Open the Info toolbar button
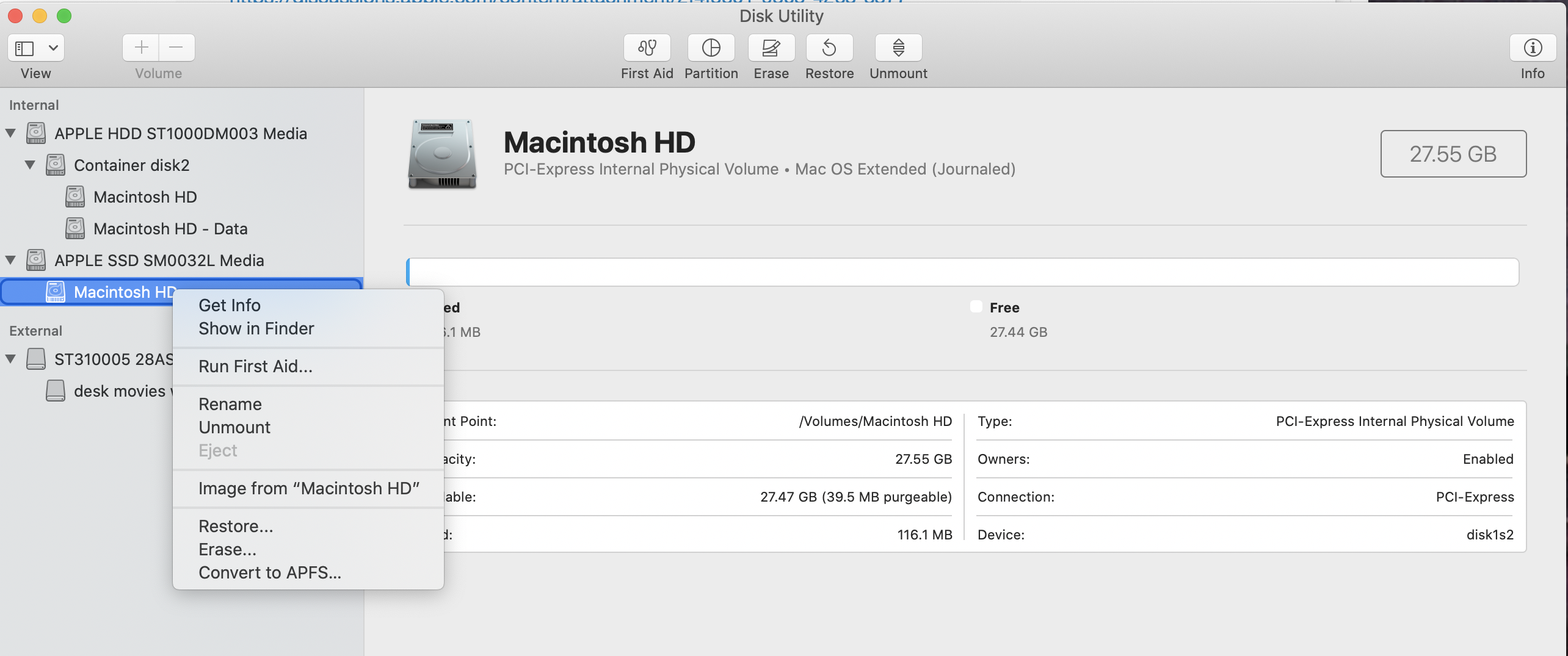Viewport: 1568px width, 656px height. 1533,48
